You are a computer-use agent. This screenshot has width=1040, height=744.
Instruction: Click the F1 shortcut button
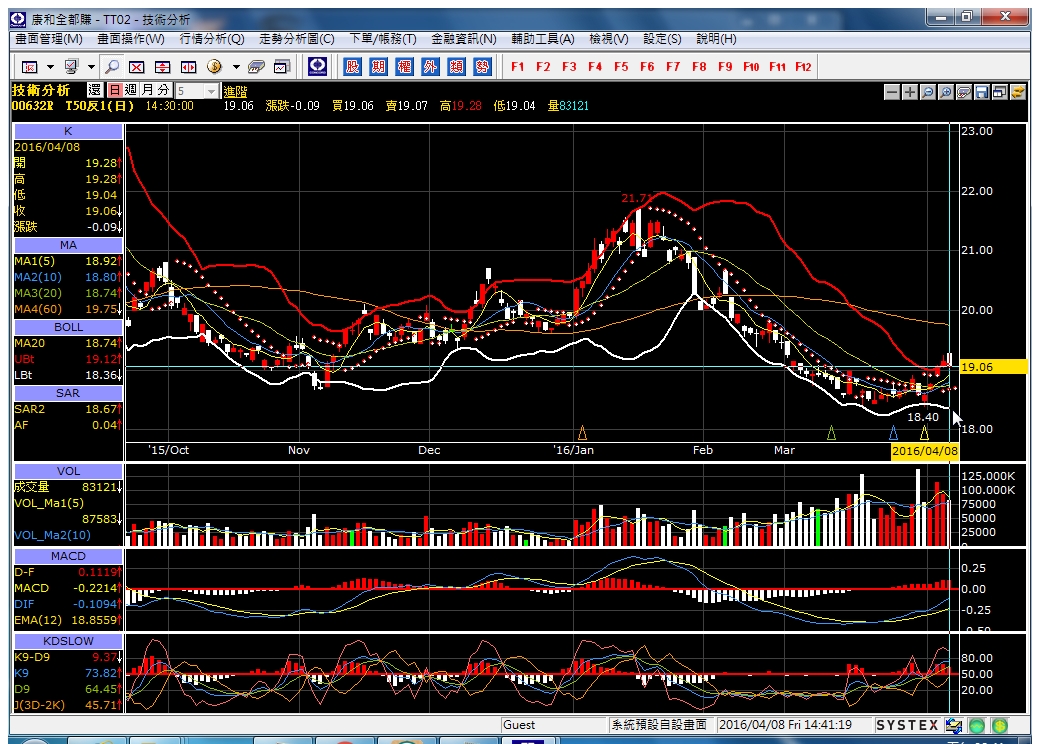517,67
